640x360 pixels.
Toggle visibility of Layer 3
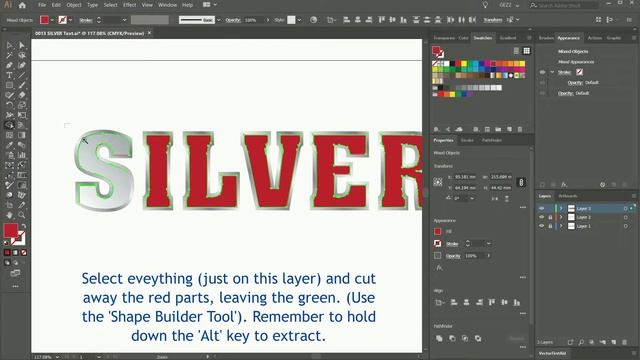click(542, 209)
